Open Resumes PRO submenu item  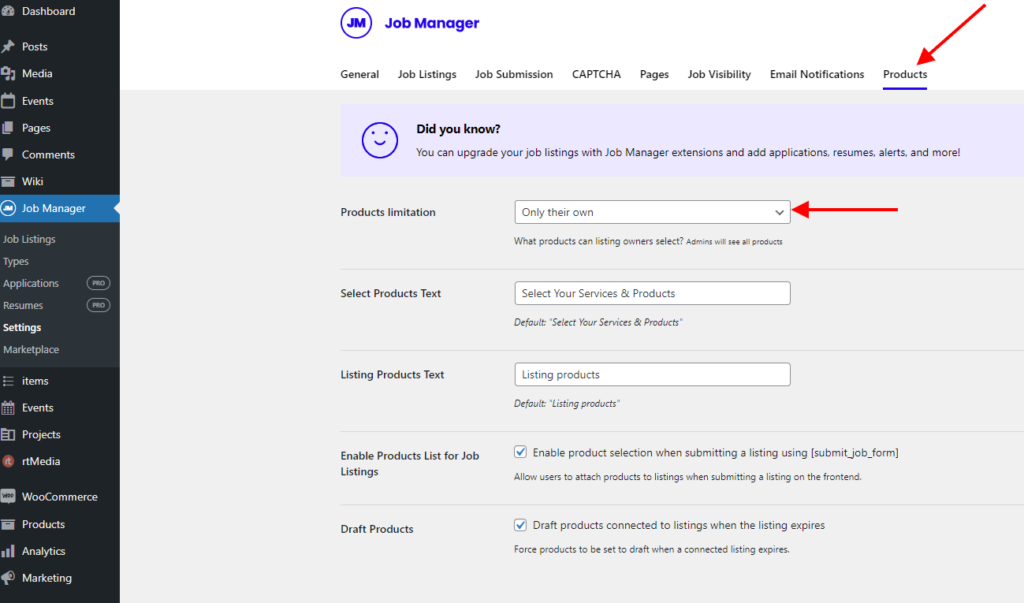point(23,305)
